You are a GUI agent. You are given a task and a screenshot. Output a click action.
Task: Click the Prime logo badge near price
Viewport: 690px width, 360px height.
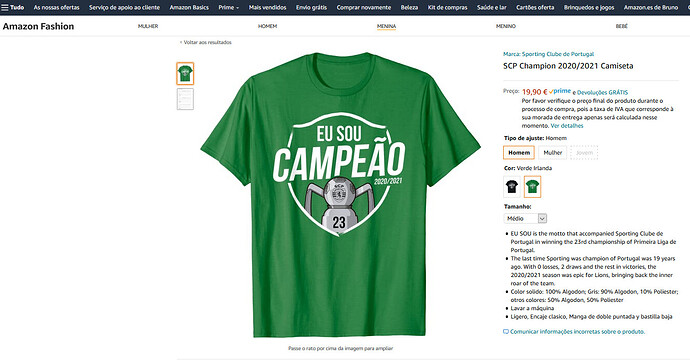(560, 92)
